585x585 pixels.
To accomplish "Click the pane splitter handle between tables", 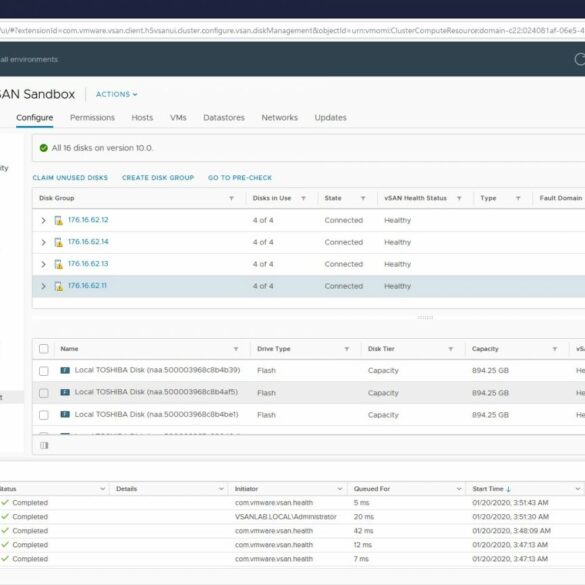I will coord(425,317).
